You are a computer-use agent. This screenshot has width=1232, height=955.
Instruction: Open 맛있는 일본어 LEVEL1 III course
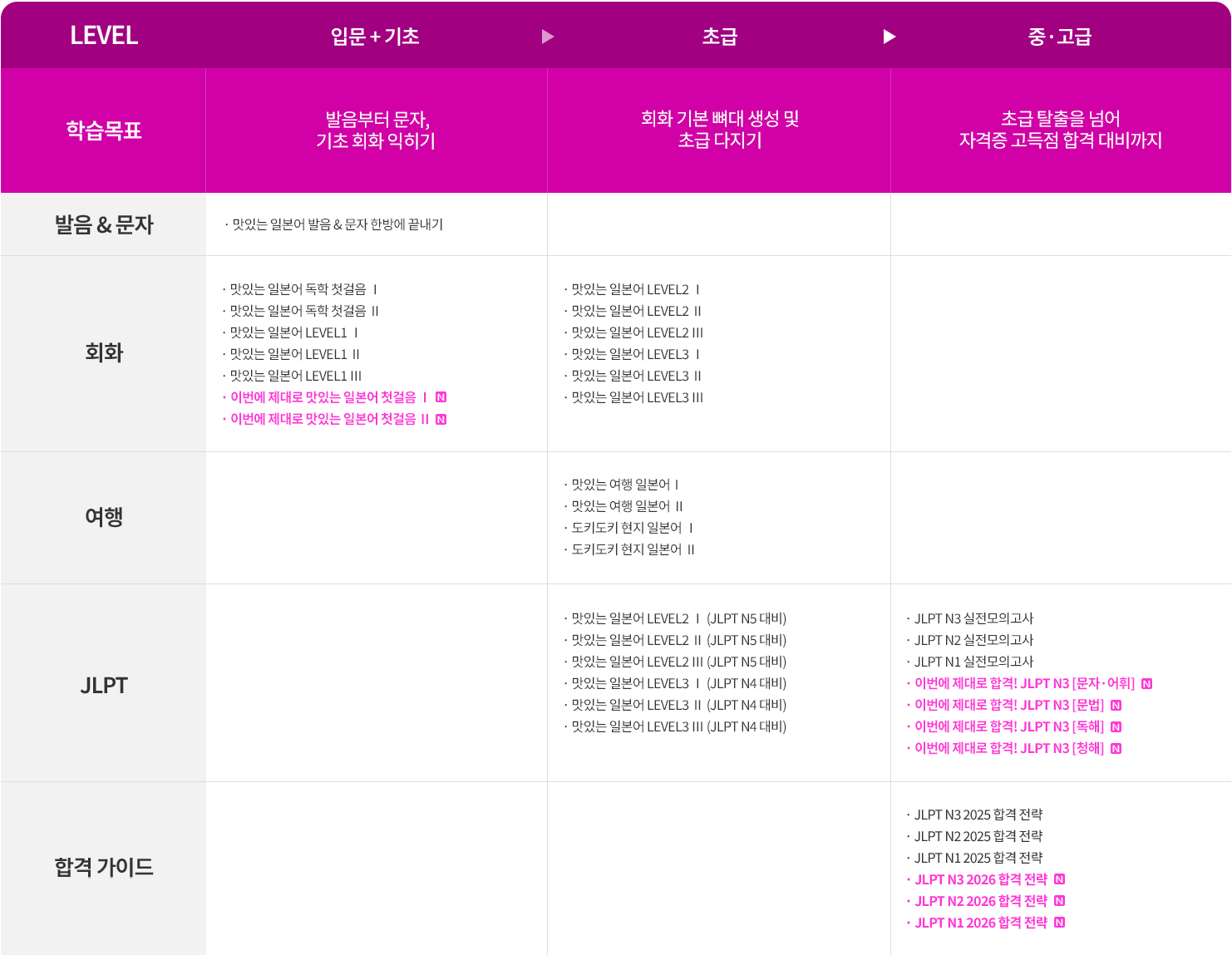click(293, 376)
